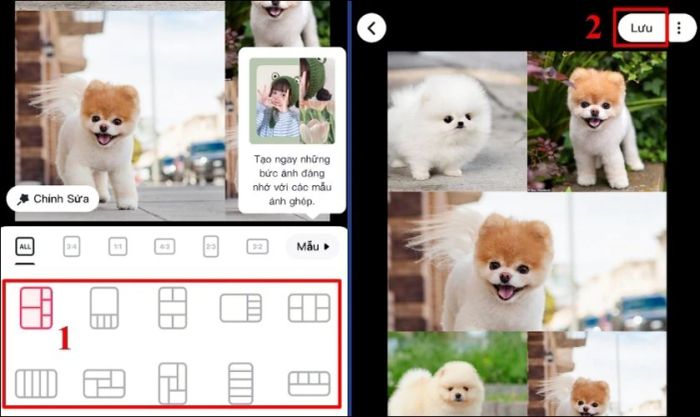
Task: Pick layout with four top cells and wide bottom
Action: [309, 384]
